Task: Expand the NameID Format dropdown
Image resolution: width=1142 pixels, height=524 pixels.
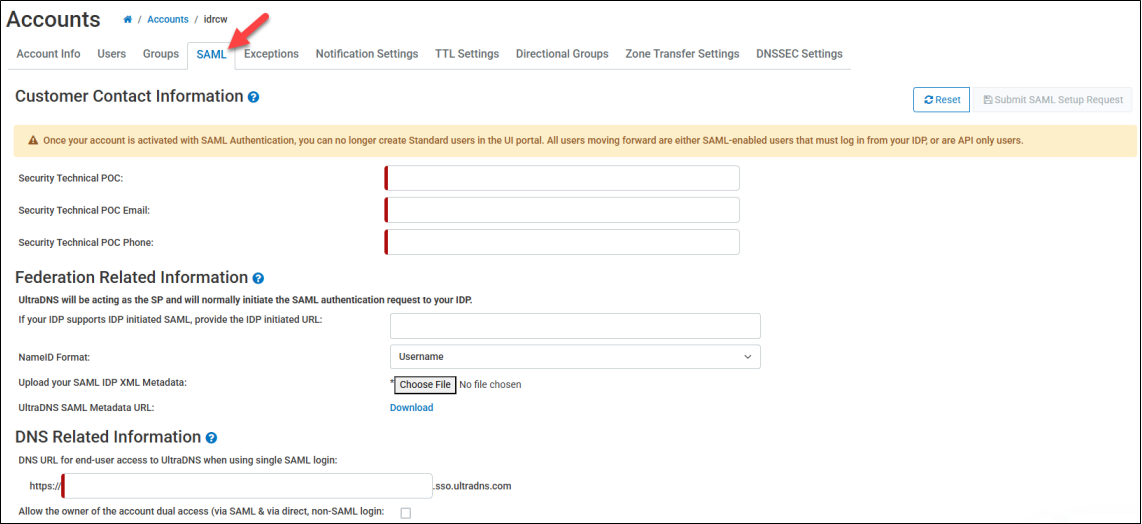Action: tap(575, 357)
